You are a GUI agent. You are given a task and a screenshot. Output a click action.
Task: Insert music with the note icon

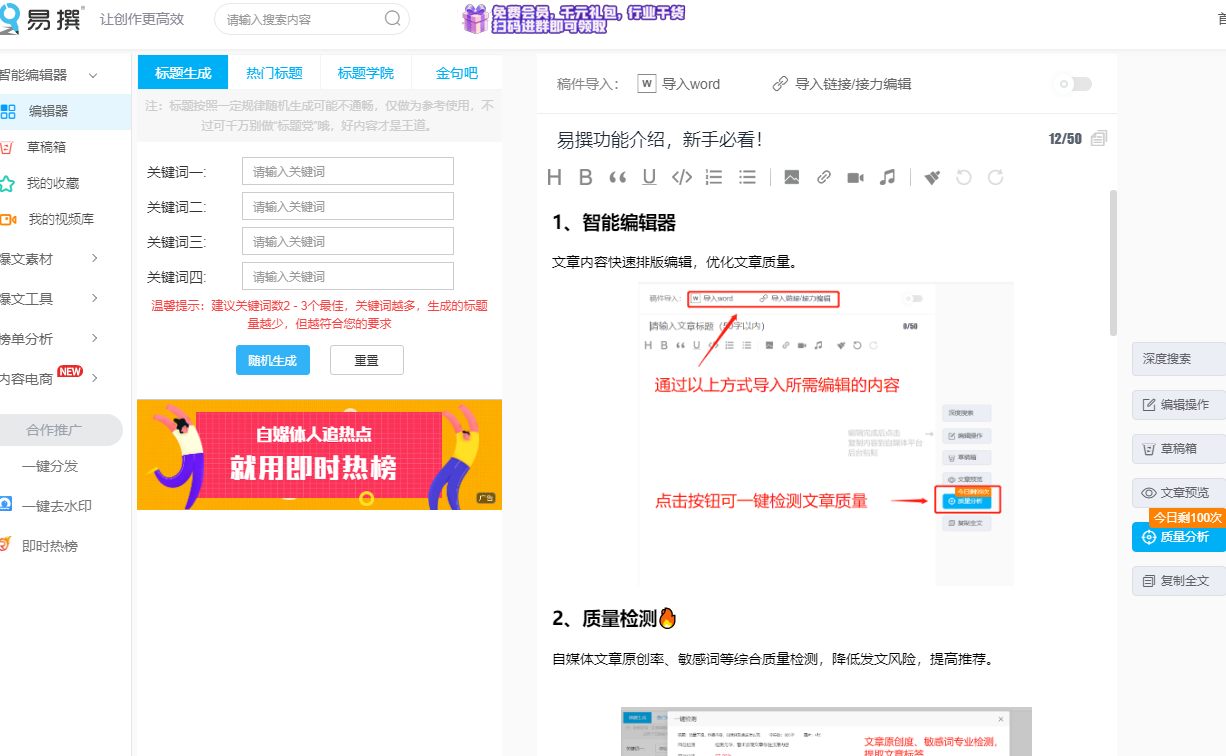tap(887, 177)
